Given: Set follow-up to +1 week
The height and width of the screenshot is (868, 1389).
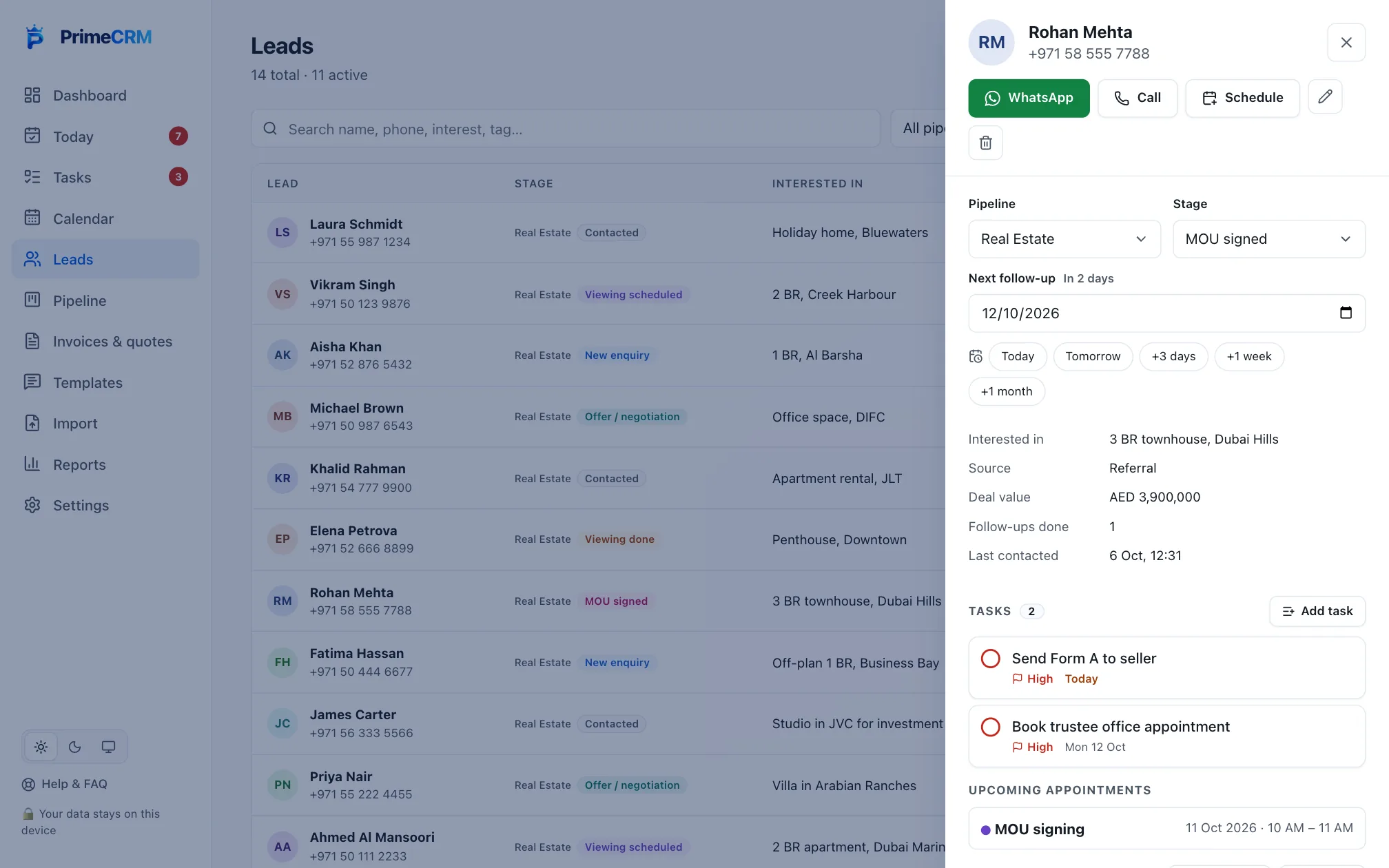Looking at the screenshot, I should [x=1248, y=356].
